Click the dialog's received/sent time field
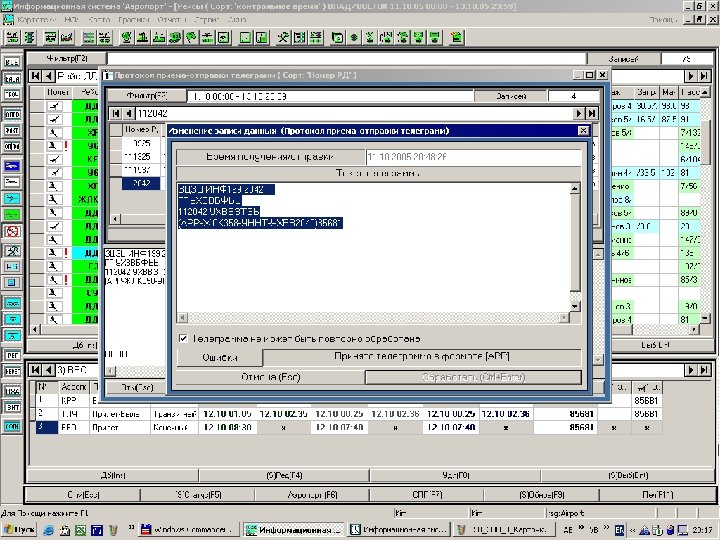Image resolution: width=720 pixels, height=540 pixels. (473, 157)
